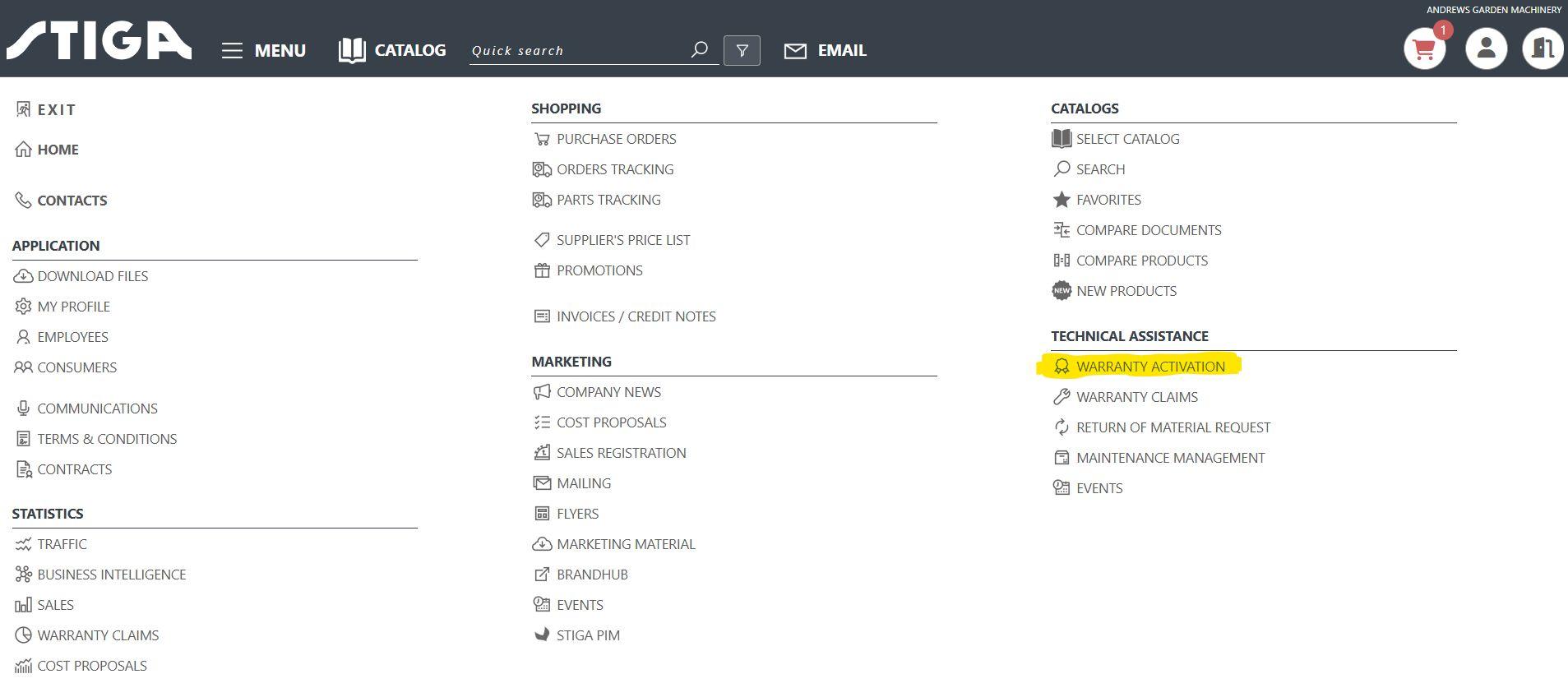This screenshot has width=1568, height=697.
Task: Go to Purchase Orders
Action: [x=616, y=139]
